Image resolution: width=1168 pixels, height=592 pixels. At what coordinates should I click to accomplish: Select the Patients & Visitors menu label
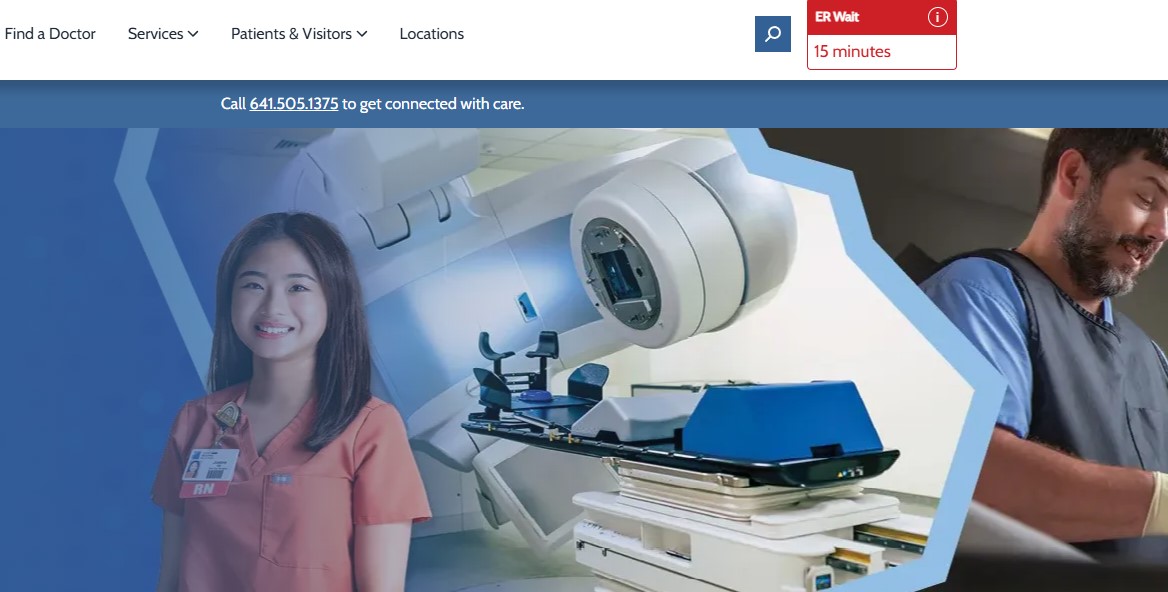(x=291, y=34)
